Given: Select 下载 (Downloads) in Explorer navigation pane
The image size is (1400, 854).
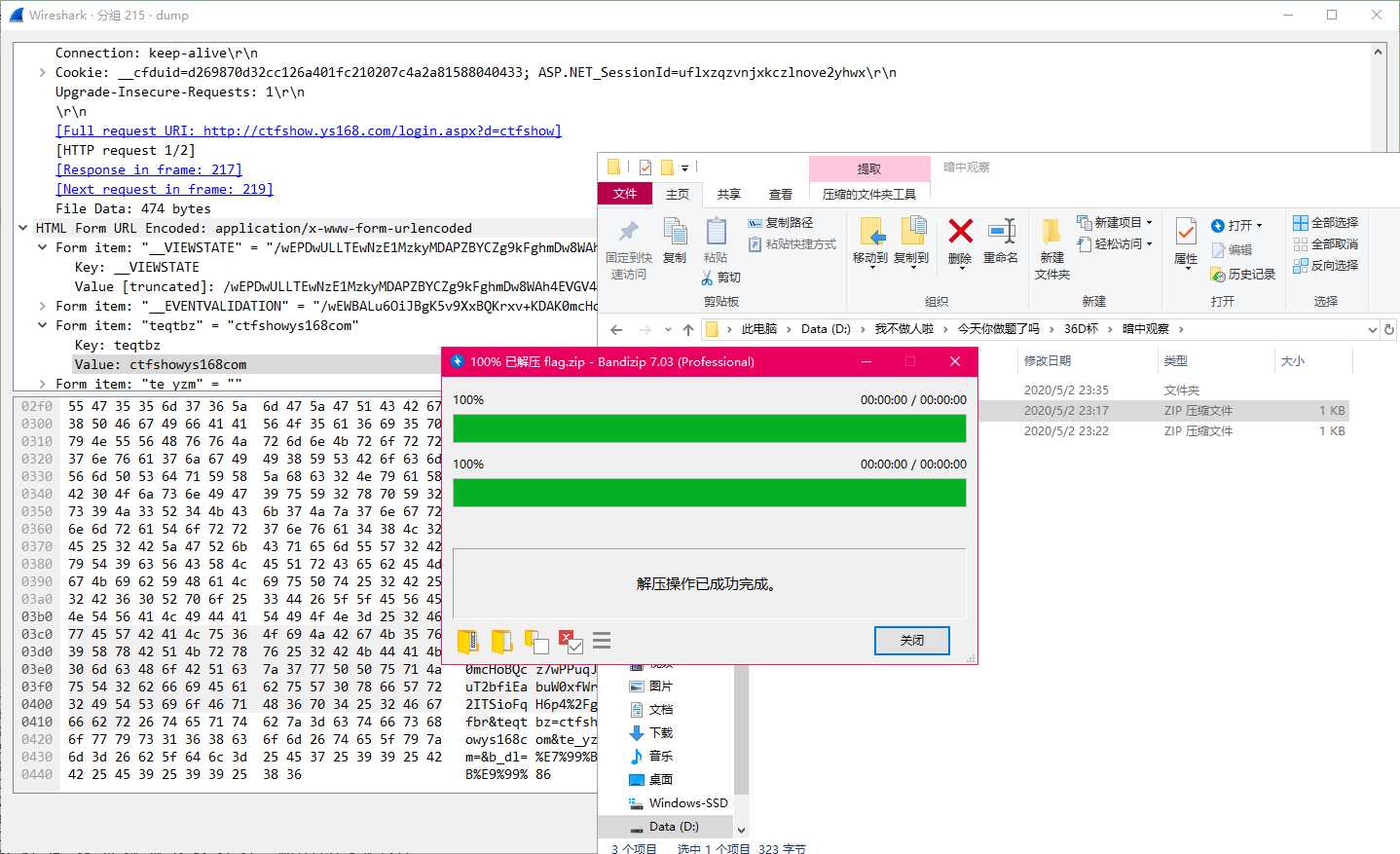Looking at the screenshot, I should click(x=661, y=732).
